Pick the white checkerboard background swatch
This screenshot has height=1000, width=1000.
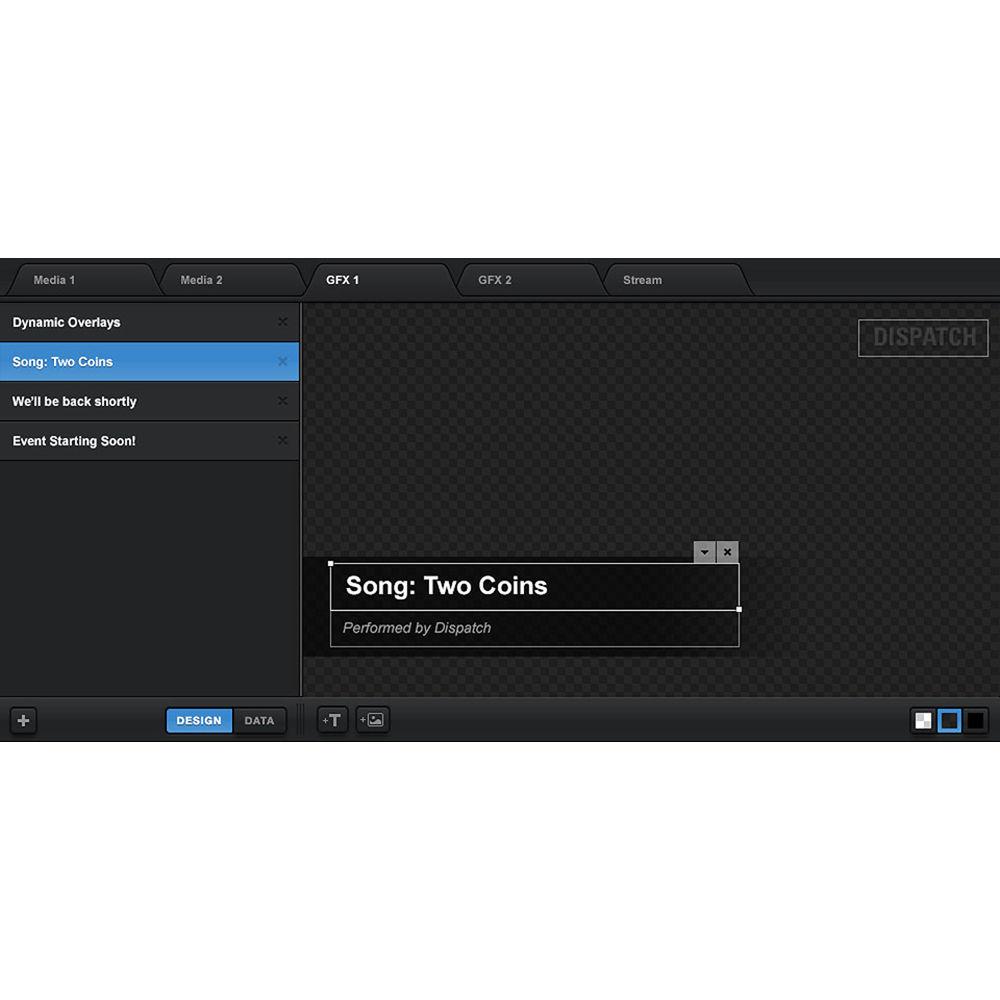[922, 720]
